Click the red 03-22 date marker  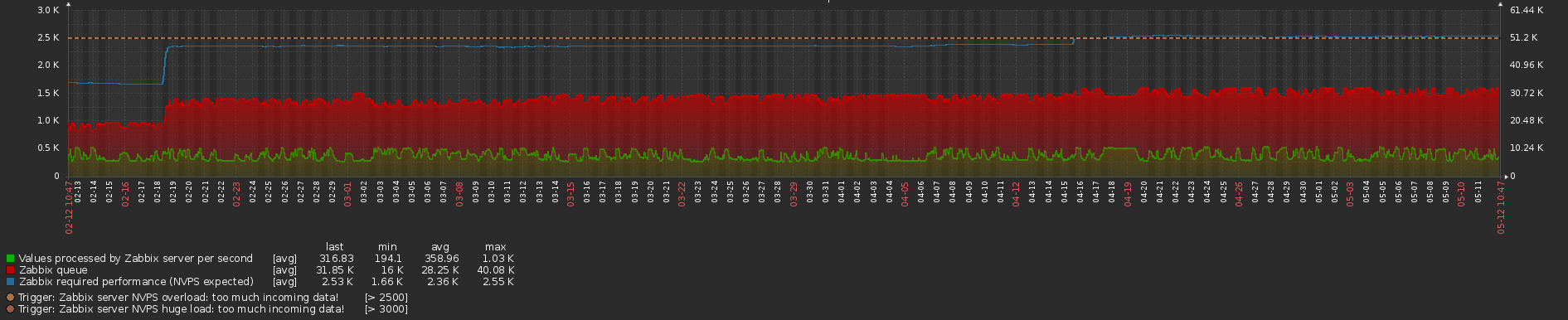point(682,193)
